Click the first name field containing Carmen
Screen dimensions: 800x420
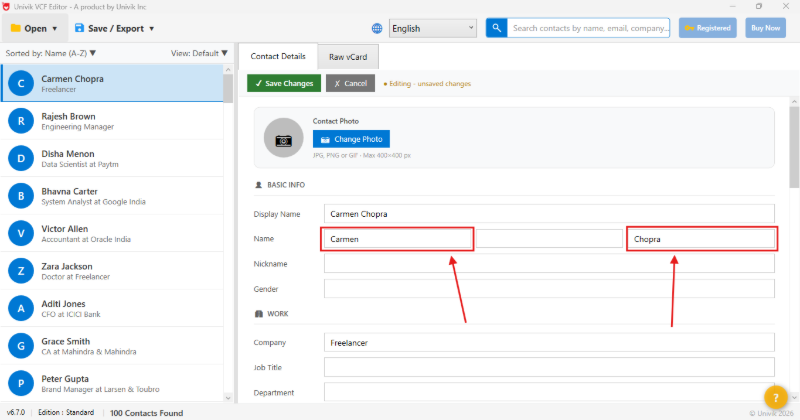tap(397, 239)
